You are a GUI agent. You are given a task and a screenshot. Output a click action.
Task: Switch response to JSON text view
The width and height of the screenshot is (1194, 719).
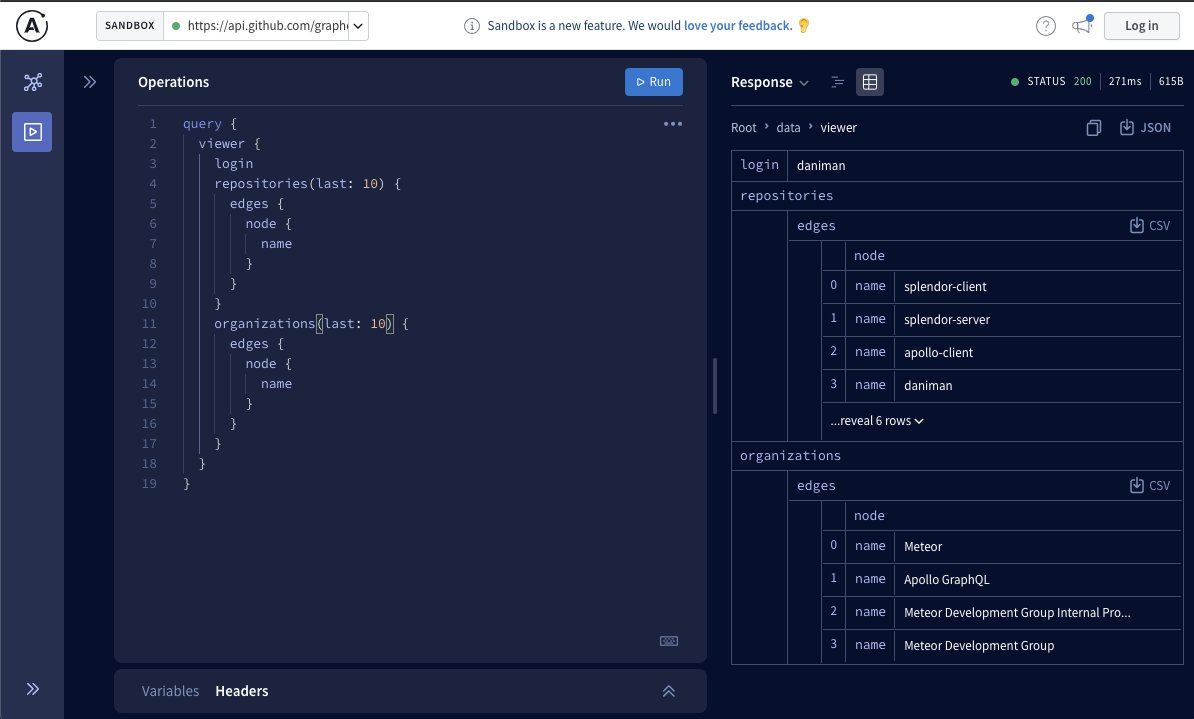tap(838, 82)
